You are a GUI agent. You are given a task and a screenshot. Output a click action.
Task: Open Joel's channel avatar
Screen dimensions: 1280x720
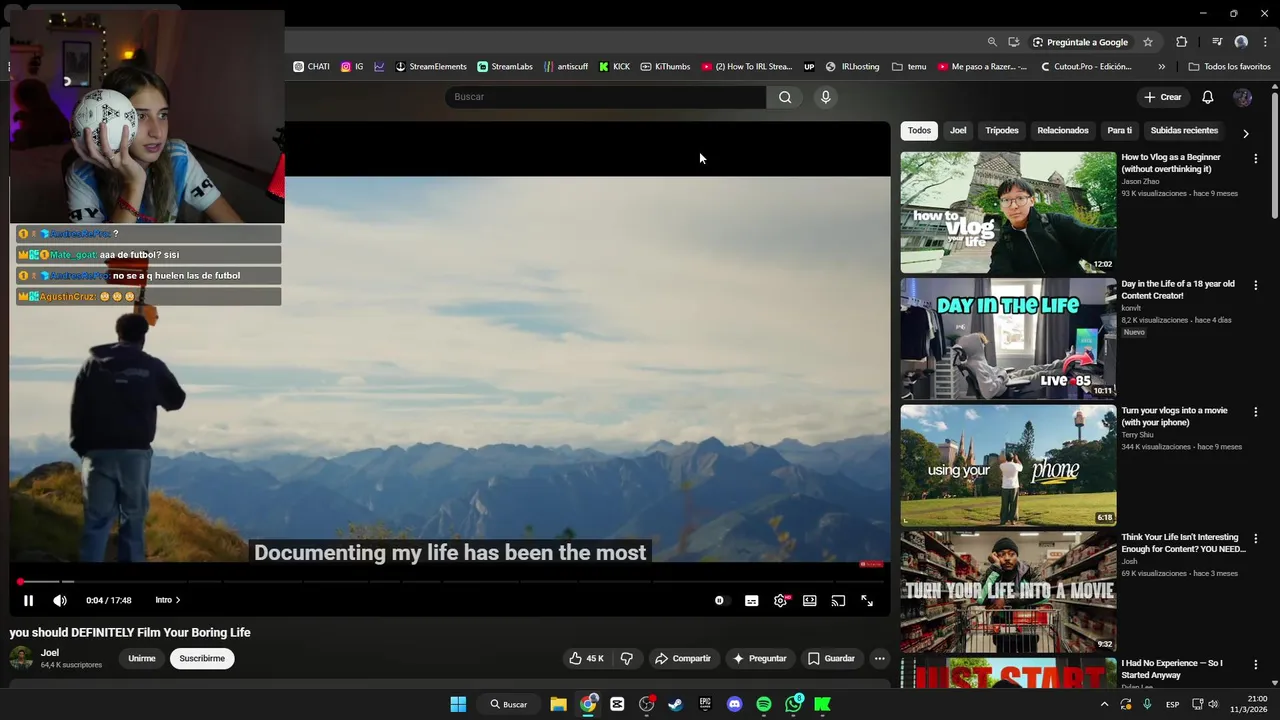point(21,658)
